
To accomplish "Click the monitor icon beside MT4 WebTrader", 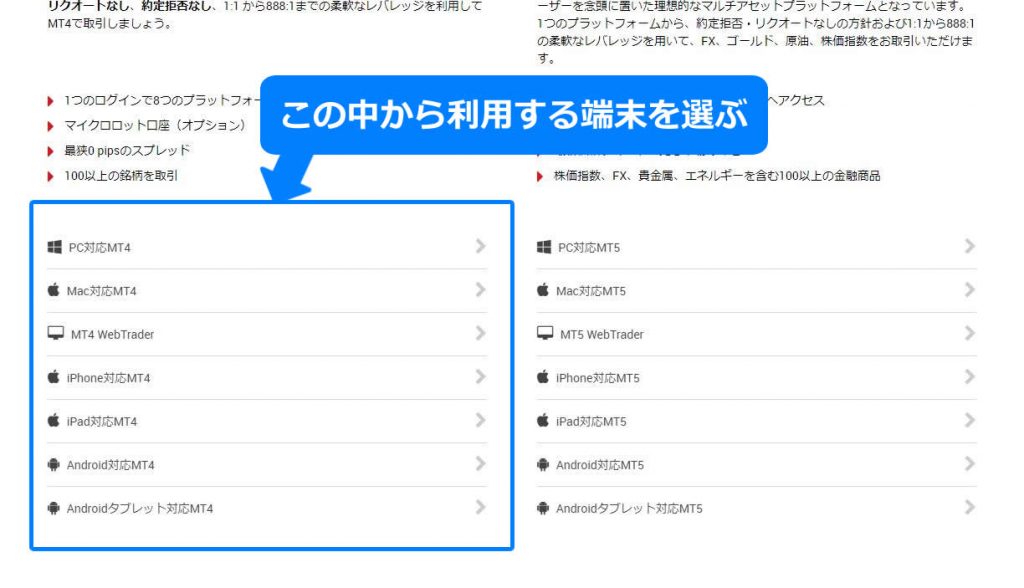I will [56, 333].
